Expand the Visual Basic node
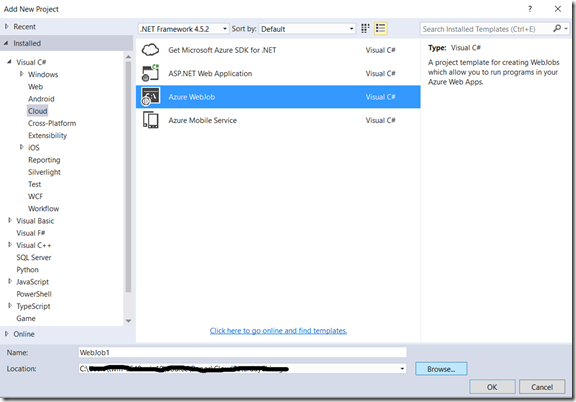 pyautogui.click(x=10, y=220)
